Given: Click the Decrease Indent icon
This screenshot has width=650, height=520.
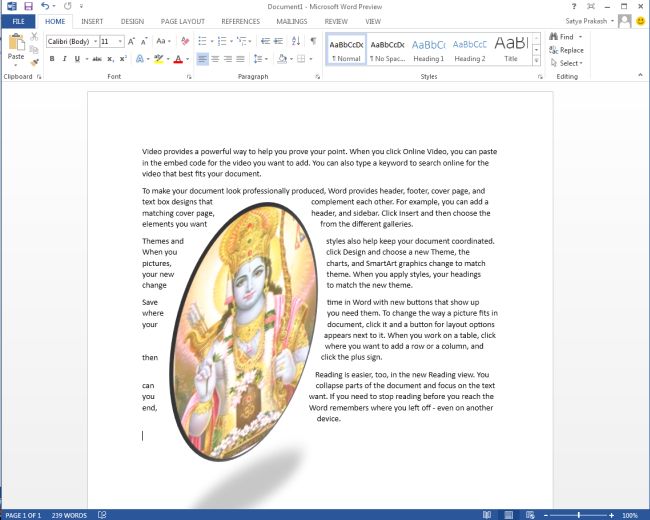Looking at the screenshot, I should (265, 41).
